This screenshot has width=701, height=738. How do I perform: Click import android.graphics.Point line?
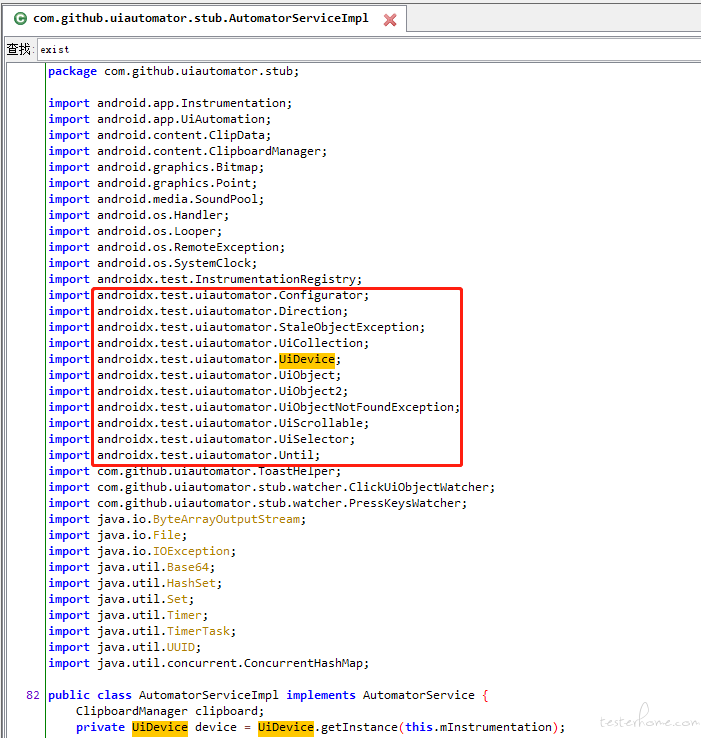point(153,183)
